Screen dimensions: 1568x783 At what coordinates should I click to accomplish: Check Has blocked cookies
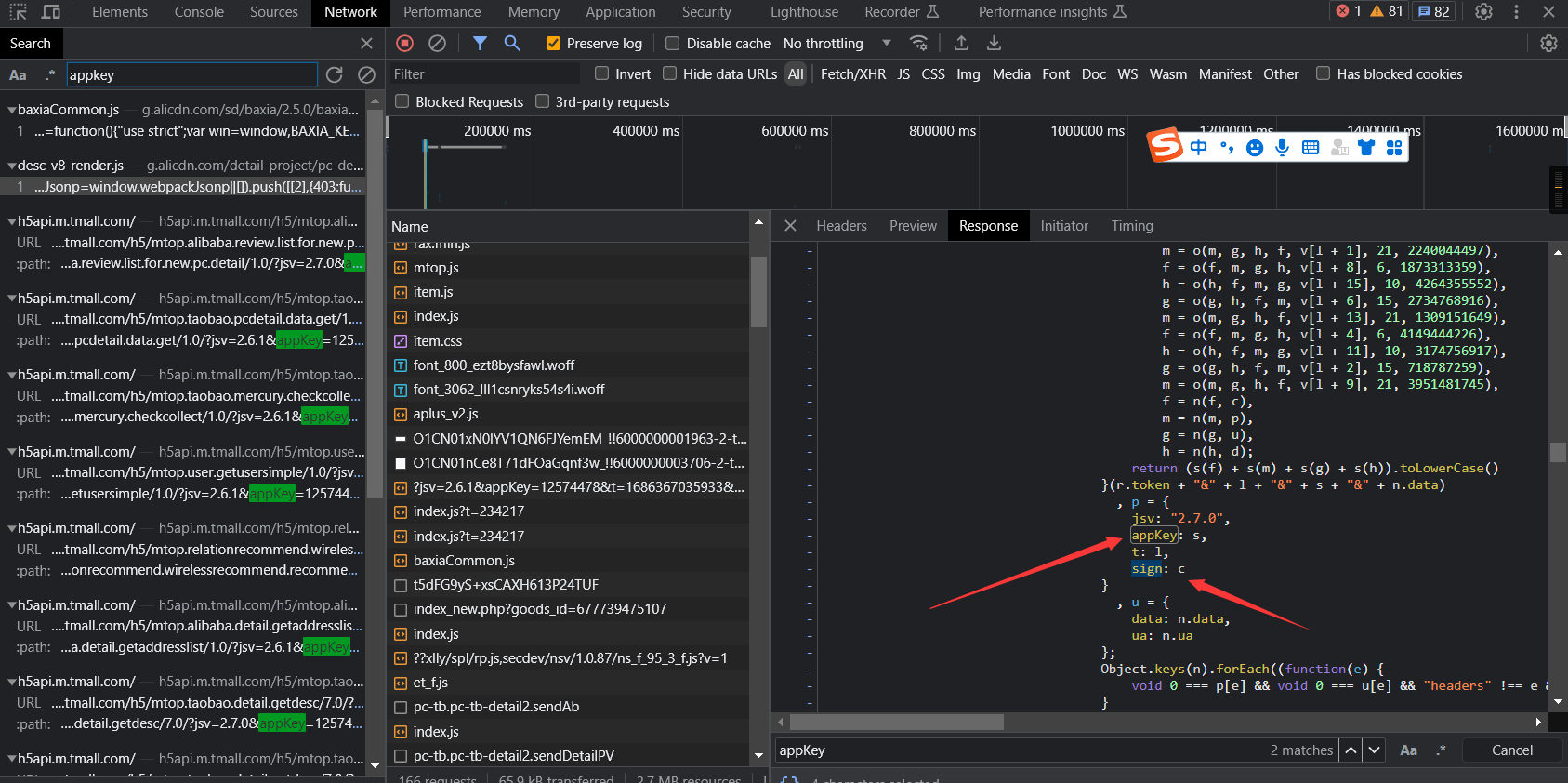[x=1323, y=73]
